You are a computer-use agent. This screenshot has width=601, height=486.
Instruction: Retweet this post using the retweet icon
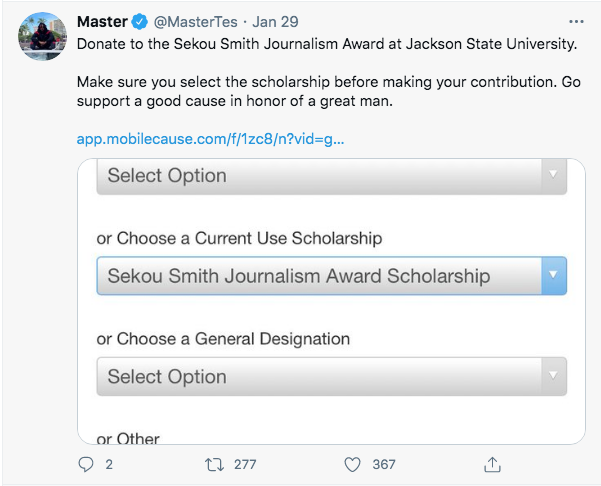pyautogui.click(x=212, y=464)
